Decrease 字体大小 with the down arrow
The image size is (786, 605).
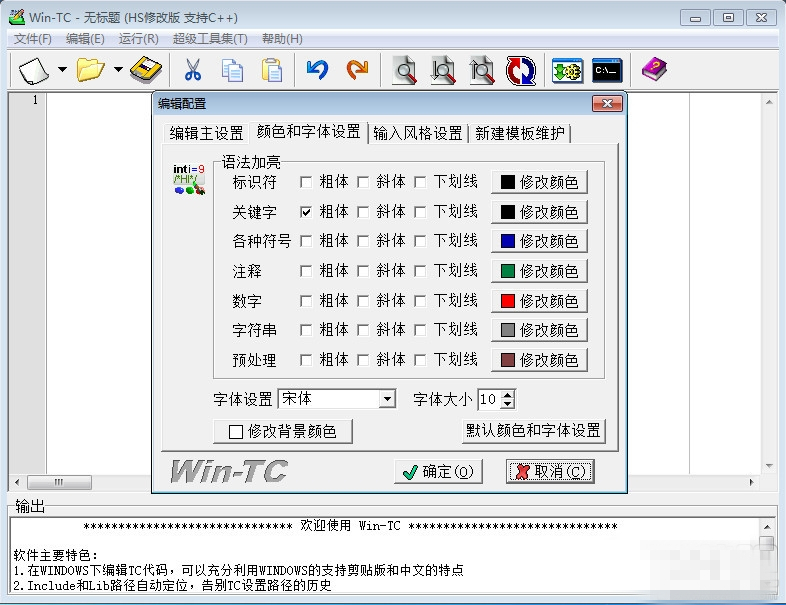point(508,404)
